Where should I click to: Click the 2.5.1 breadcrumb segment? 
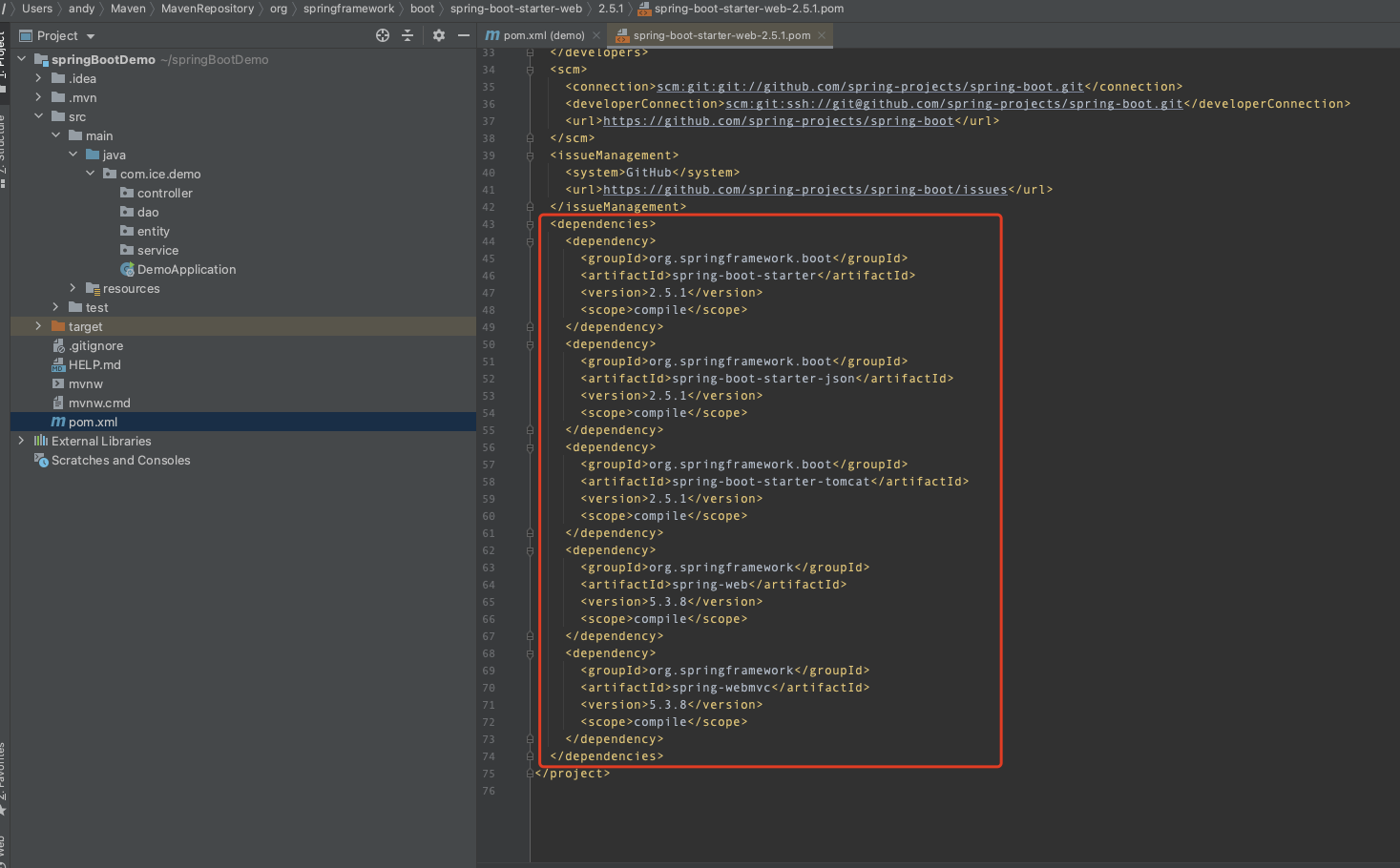point(611,9)
